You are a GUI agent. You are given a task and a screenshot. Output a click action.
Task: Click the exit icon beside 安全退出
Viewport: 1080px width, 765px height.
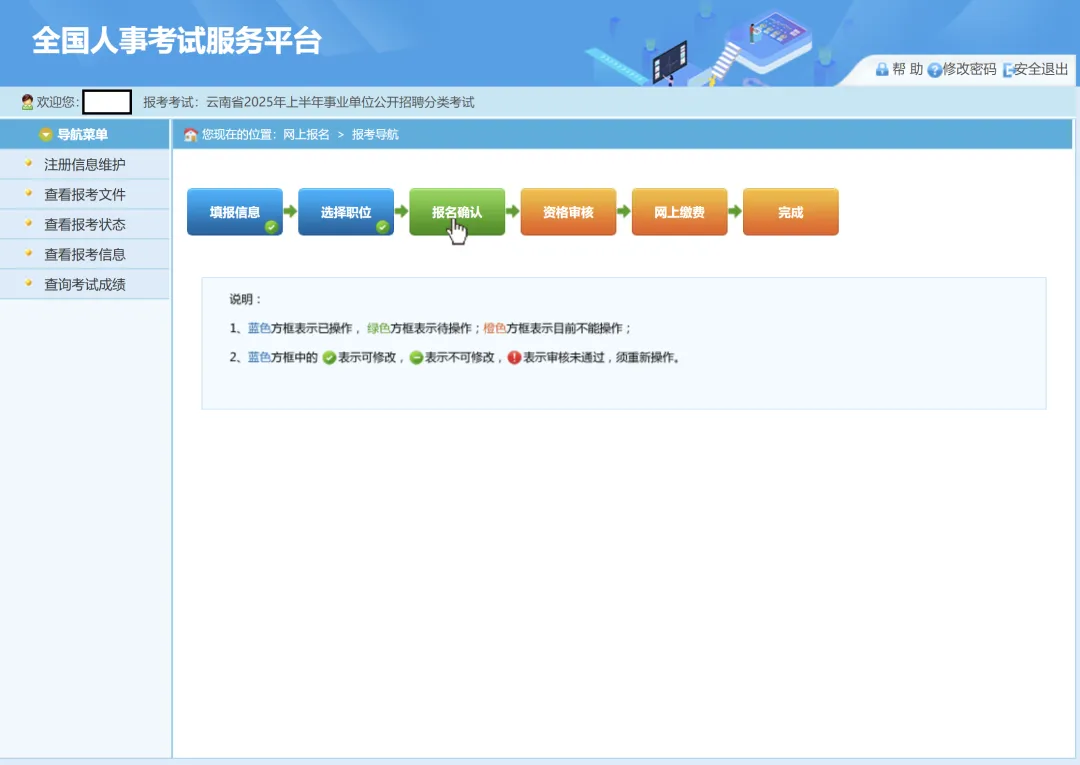[x=1008, y=70]
